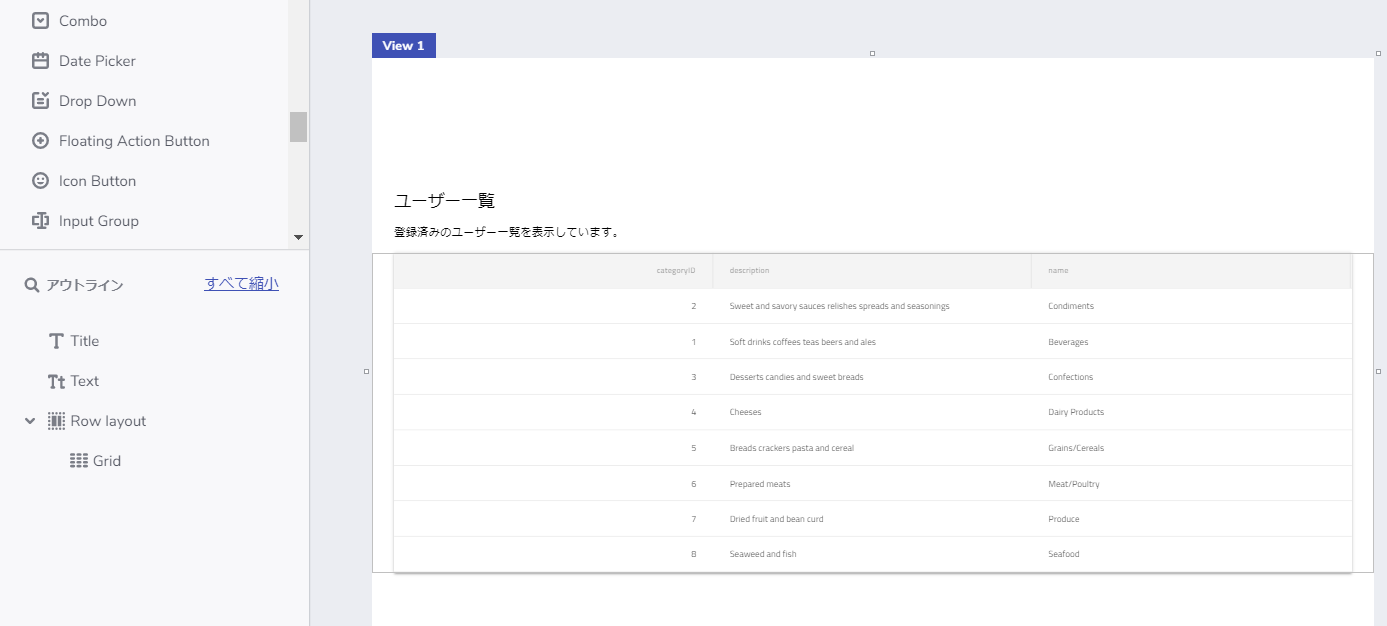
Task: Click the Grid node icon in outline
Action: (79, 461)
